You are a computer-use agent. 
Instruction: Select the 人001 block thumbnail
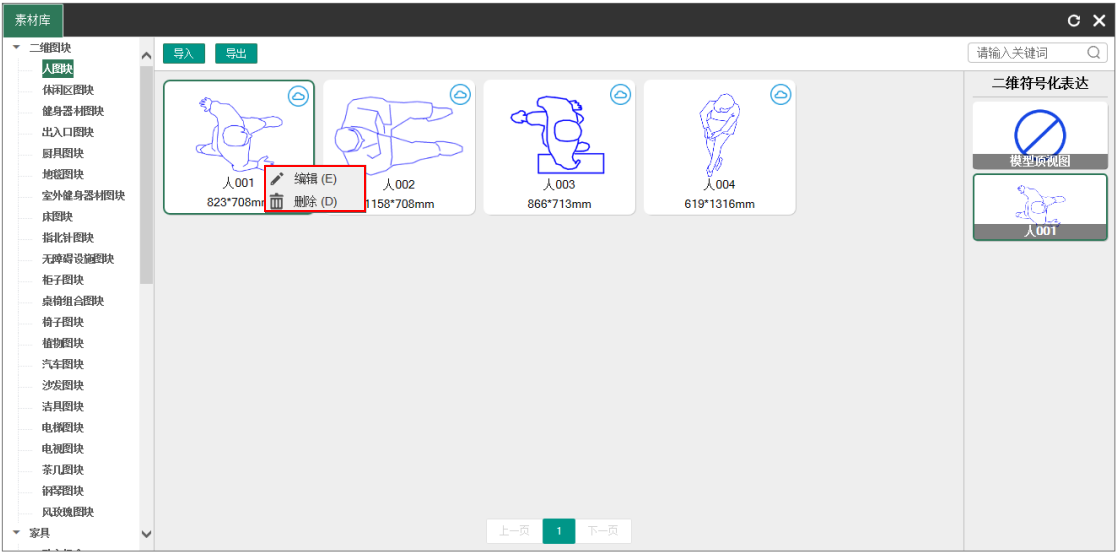click(x=238, y=147)
